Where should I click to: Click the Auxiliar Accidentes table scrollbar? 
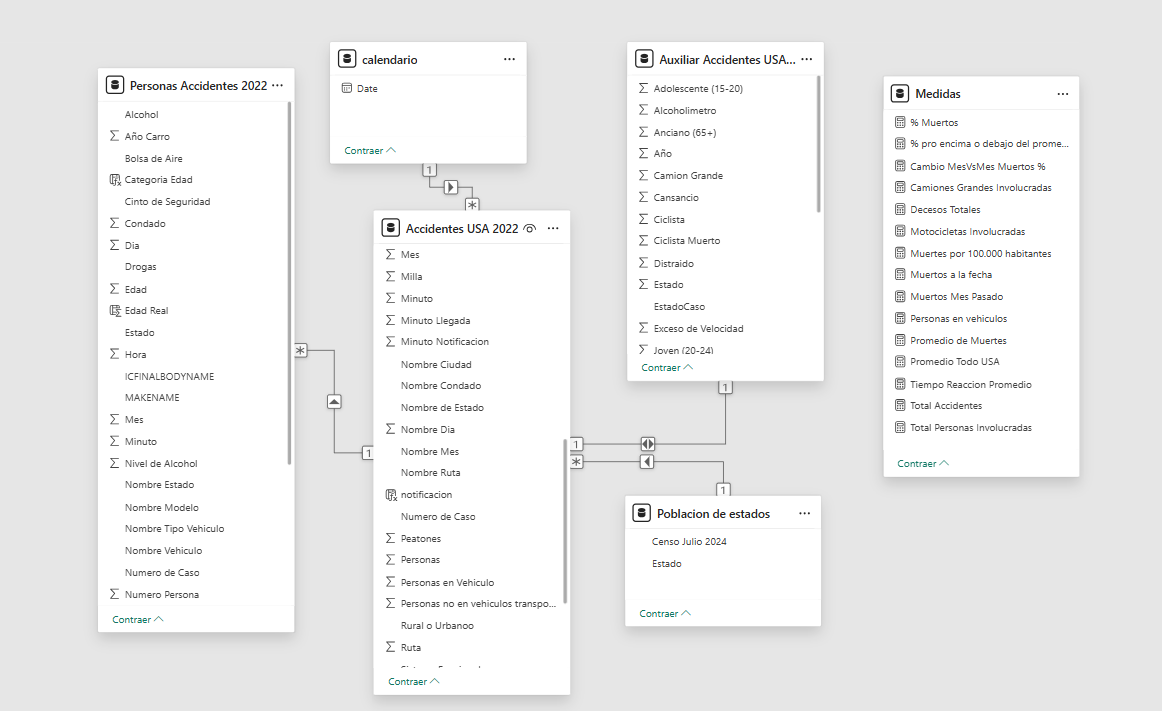(819, 145)
